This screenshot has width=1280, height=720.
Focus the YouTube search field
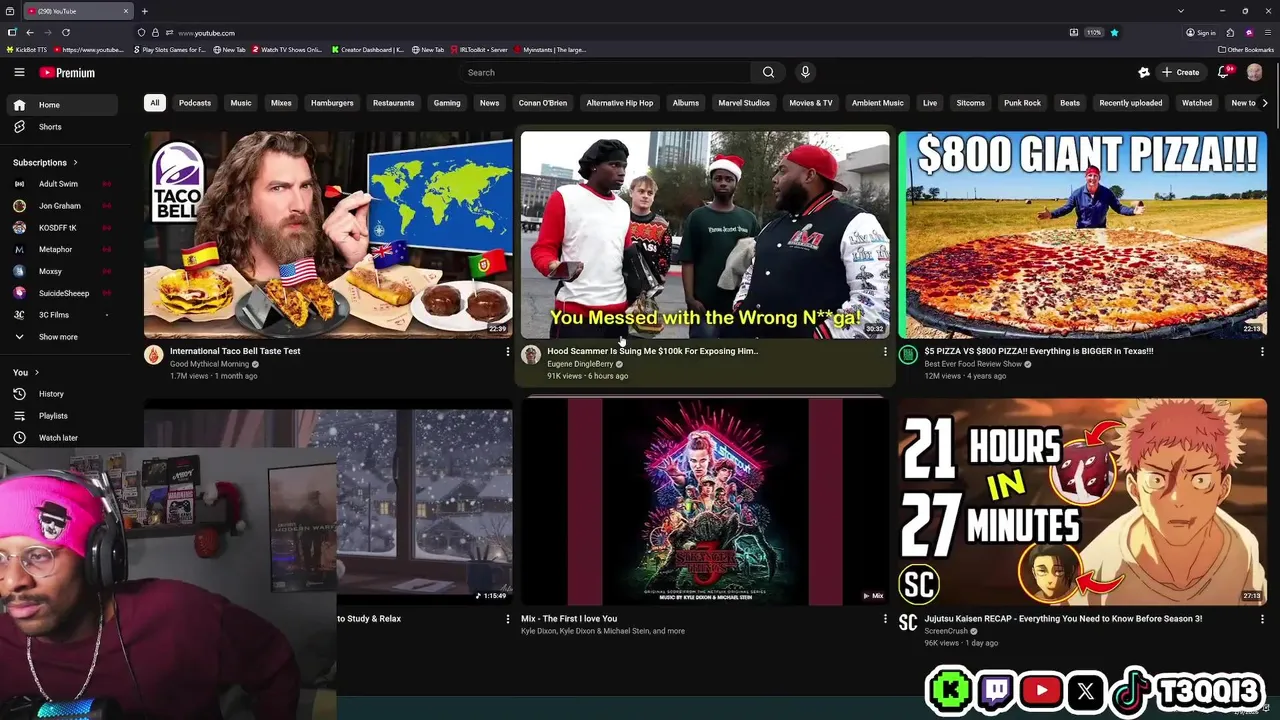tap(606, 72)
